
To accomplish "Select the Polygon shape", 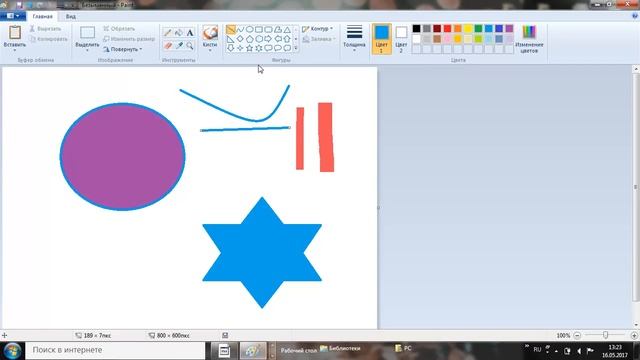I will pos(278,29).
